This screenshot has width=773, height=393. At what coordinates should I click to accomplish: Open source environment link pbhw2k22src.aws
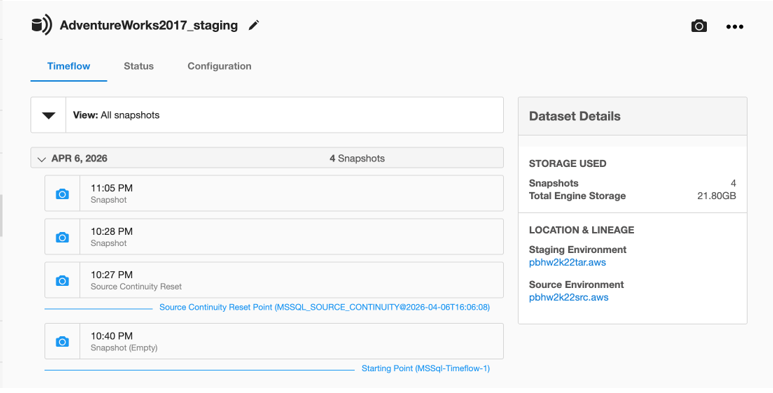click(568, 297)
